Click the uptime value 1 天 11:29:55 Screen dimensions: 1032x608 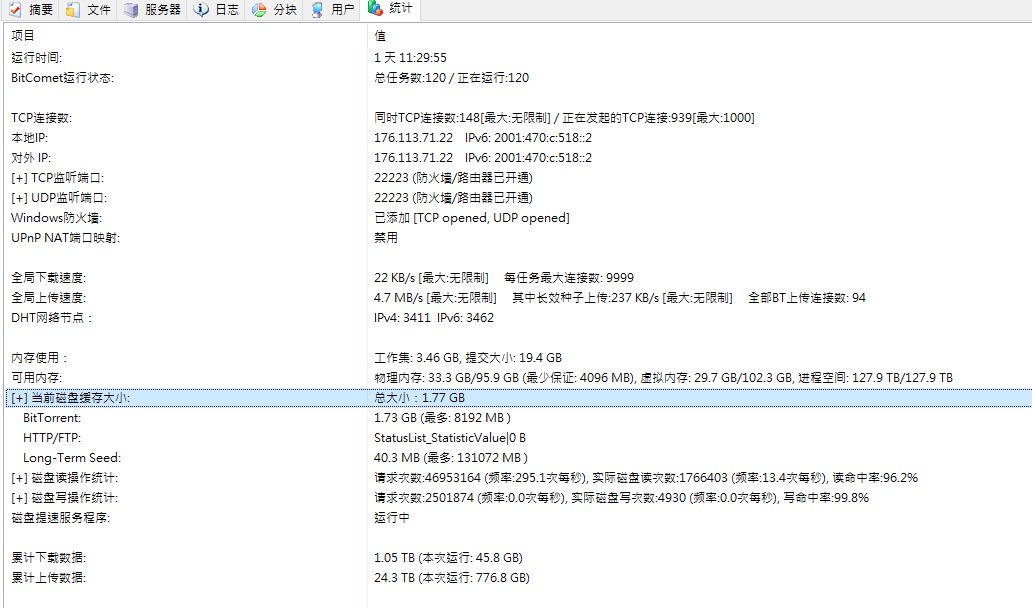410,58
